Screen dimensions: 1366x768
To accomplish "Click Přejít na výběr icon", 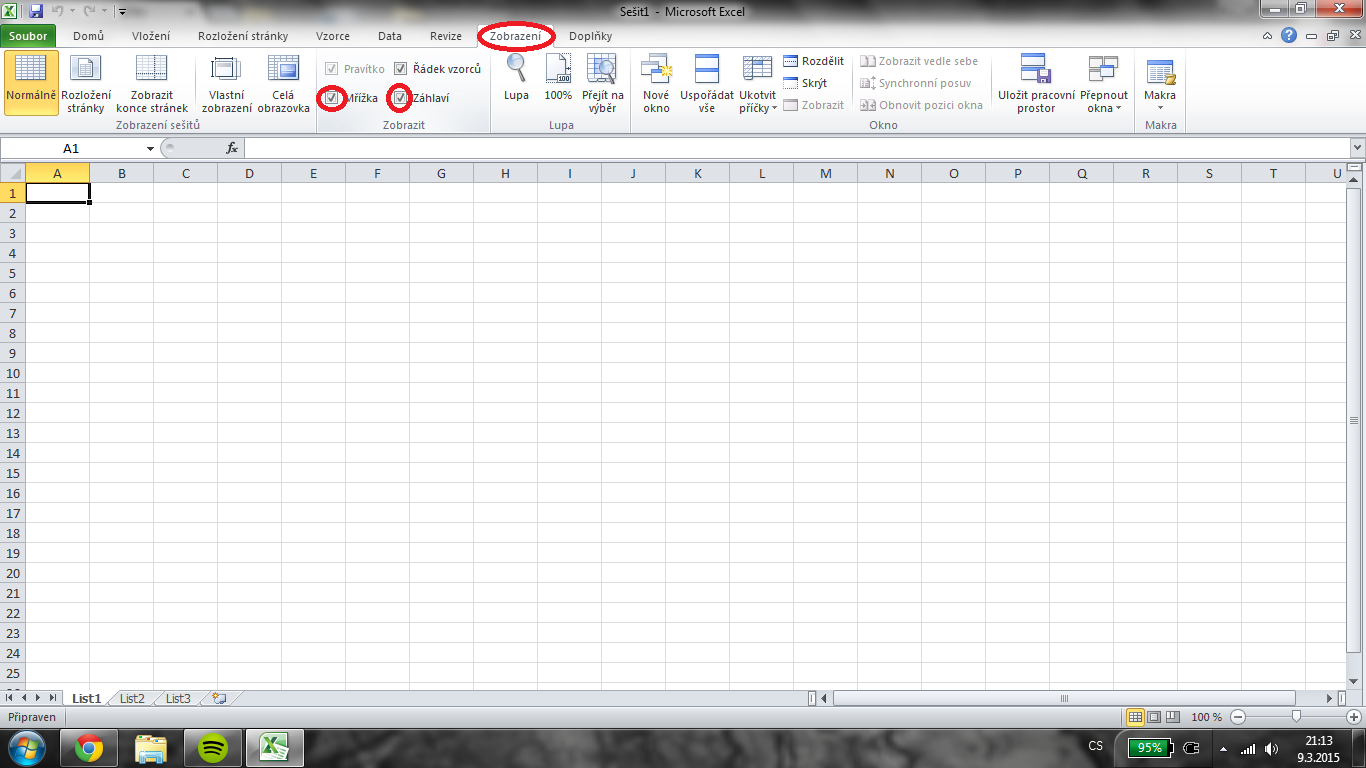I will coord(602,70).
